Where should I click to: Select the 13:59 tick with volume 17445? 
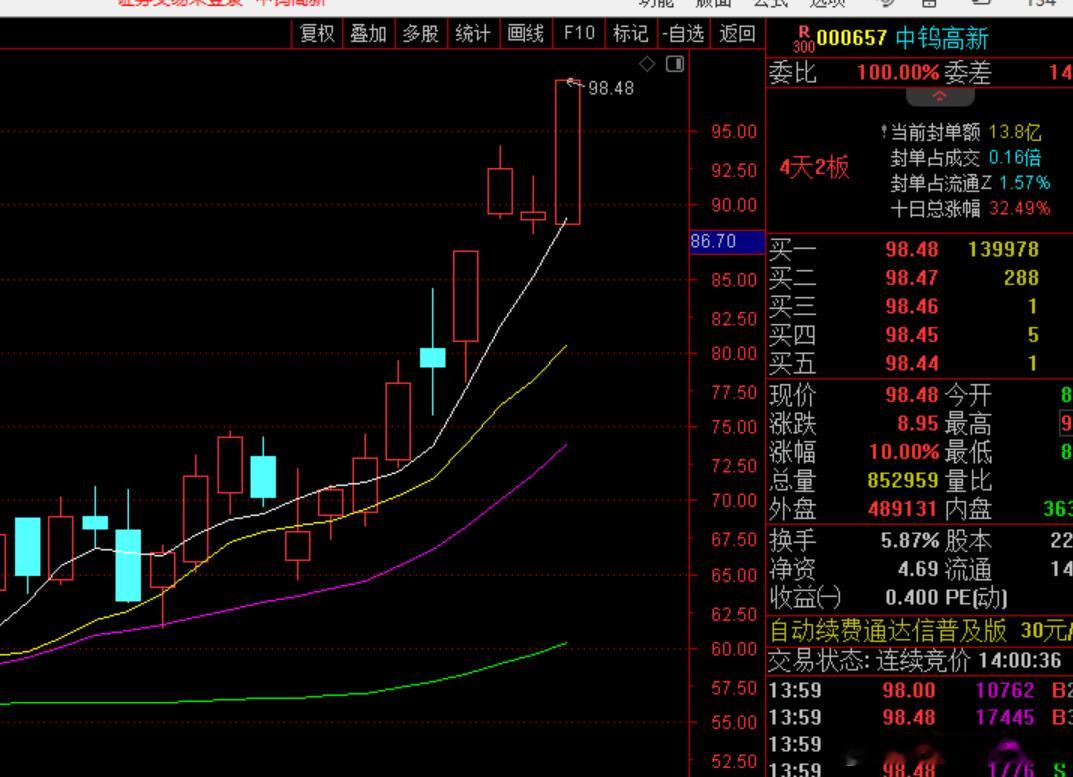coord(920,717)
